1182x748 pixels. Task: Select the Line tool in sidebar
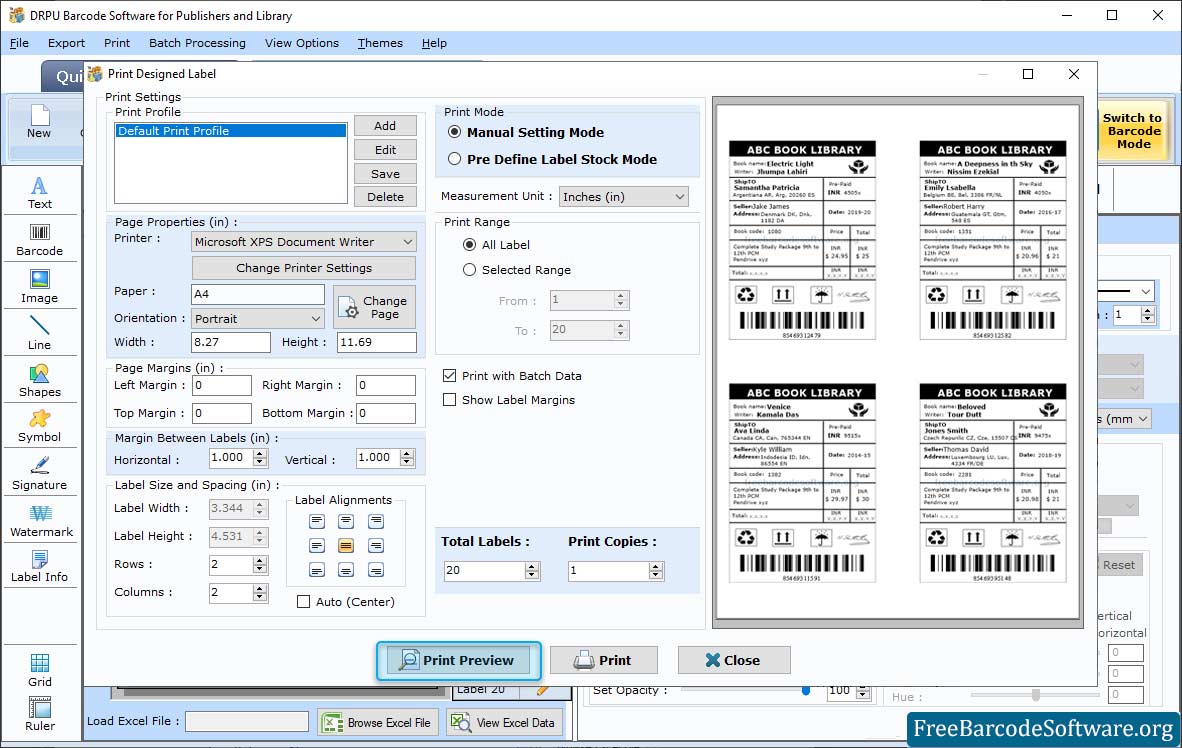pyautogui.click(x=39, y=333)
